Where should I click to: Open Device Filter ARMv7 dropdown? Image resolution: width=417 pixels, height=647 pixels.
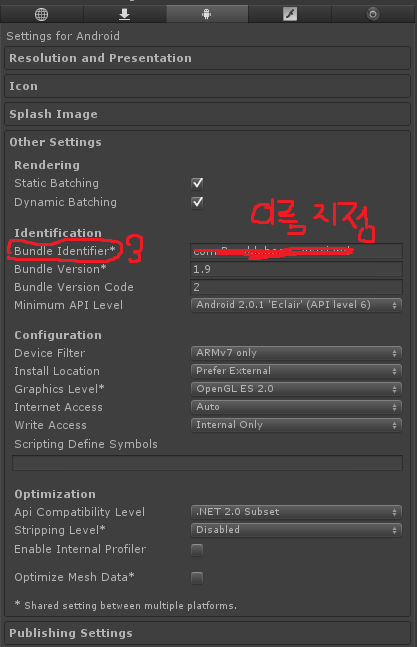pos(296,353)
